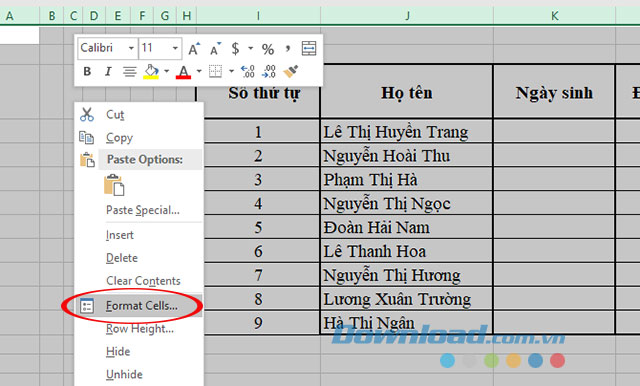Screen dimensions: 640x386
Task: Apply Comma Style format
Action: [288, 49]
